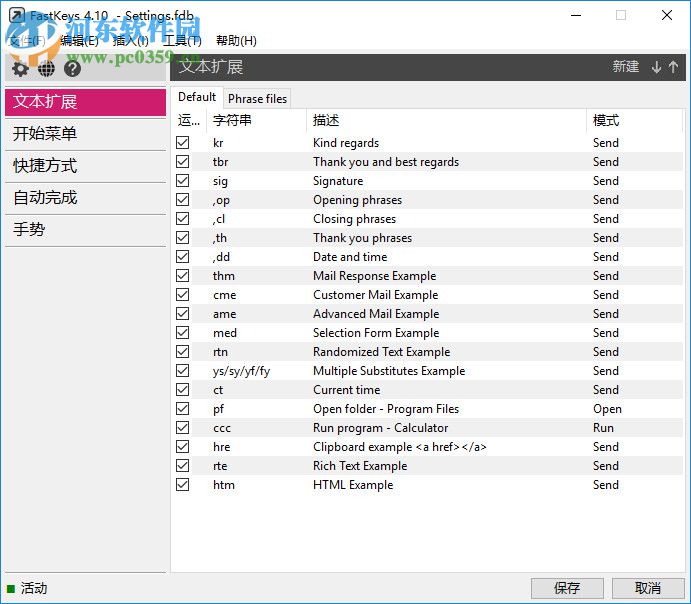The height and width of the screenshot is (604, 691).
Task: Toggle the ccc Calculator checkbox
Action: click(x=182, y=427)
